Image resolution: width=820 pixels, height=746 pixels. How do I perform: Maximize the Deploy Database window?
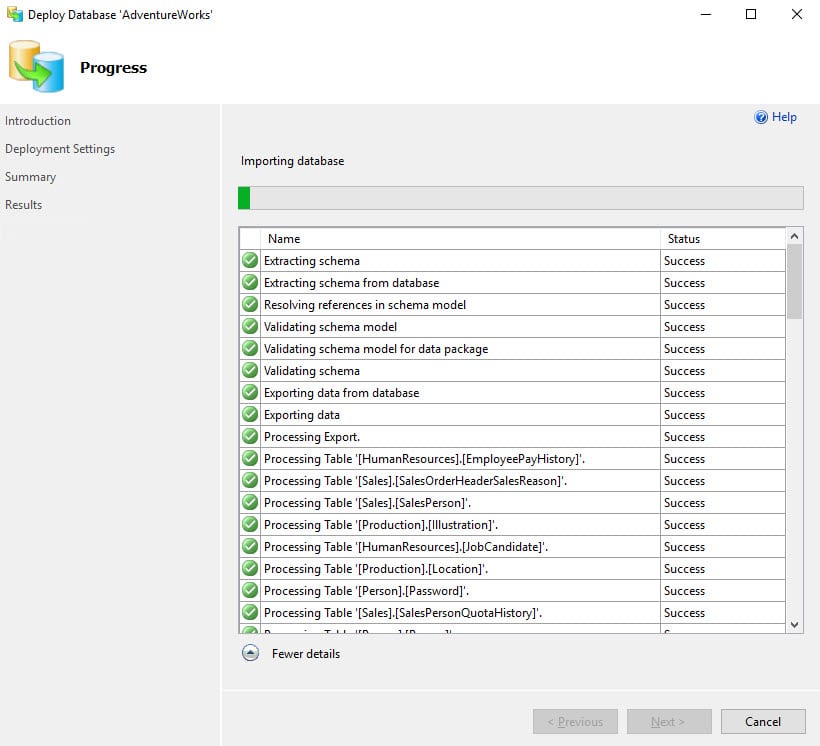751,14
